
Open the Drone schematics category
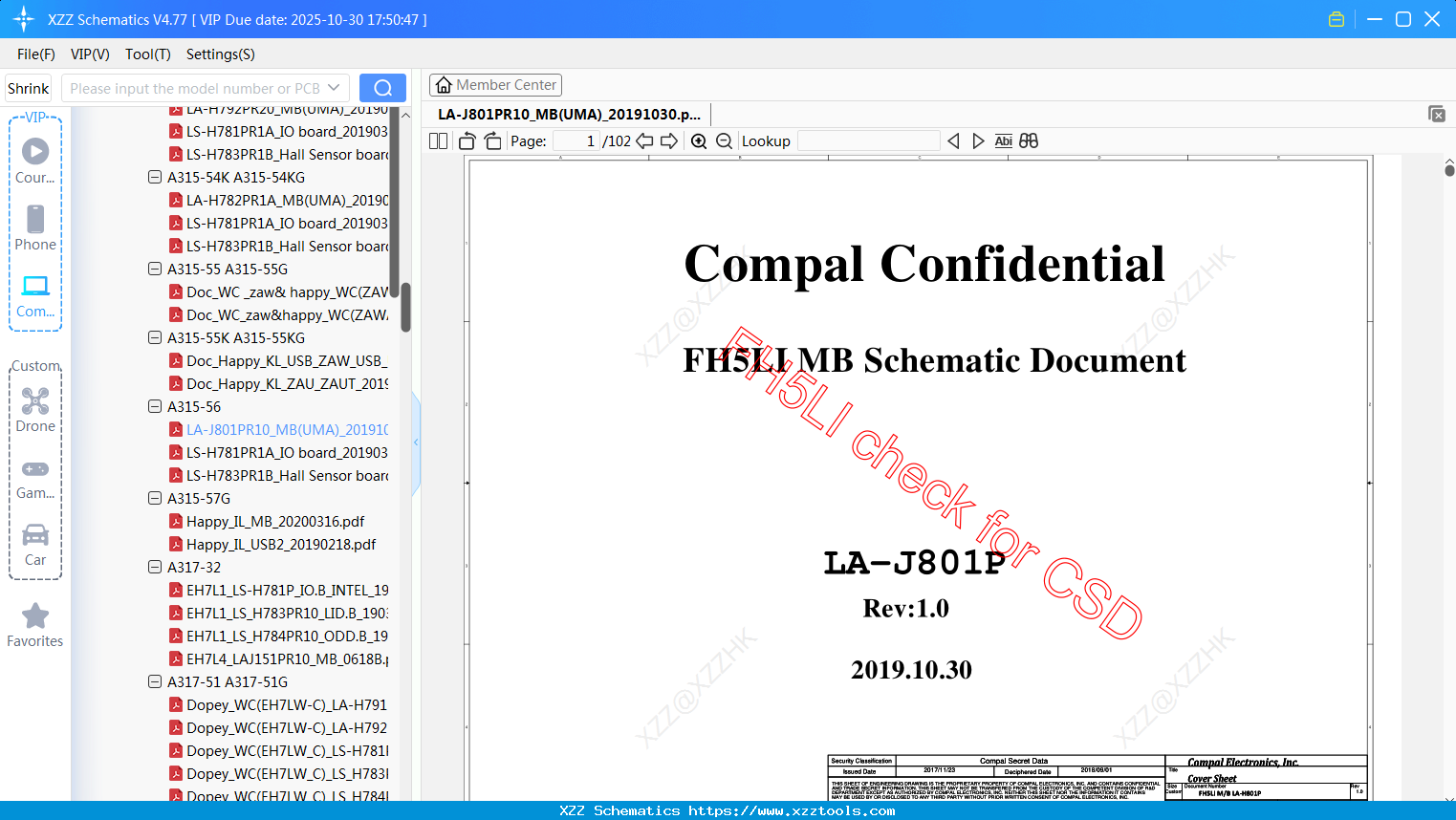point(35,409)
